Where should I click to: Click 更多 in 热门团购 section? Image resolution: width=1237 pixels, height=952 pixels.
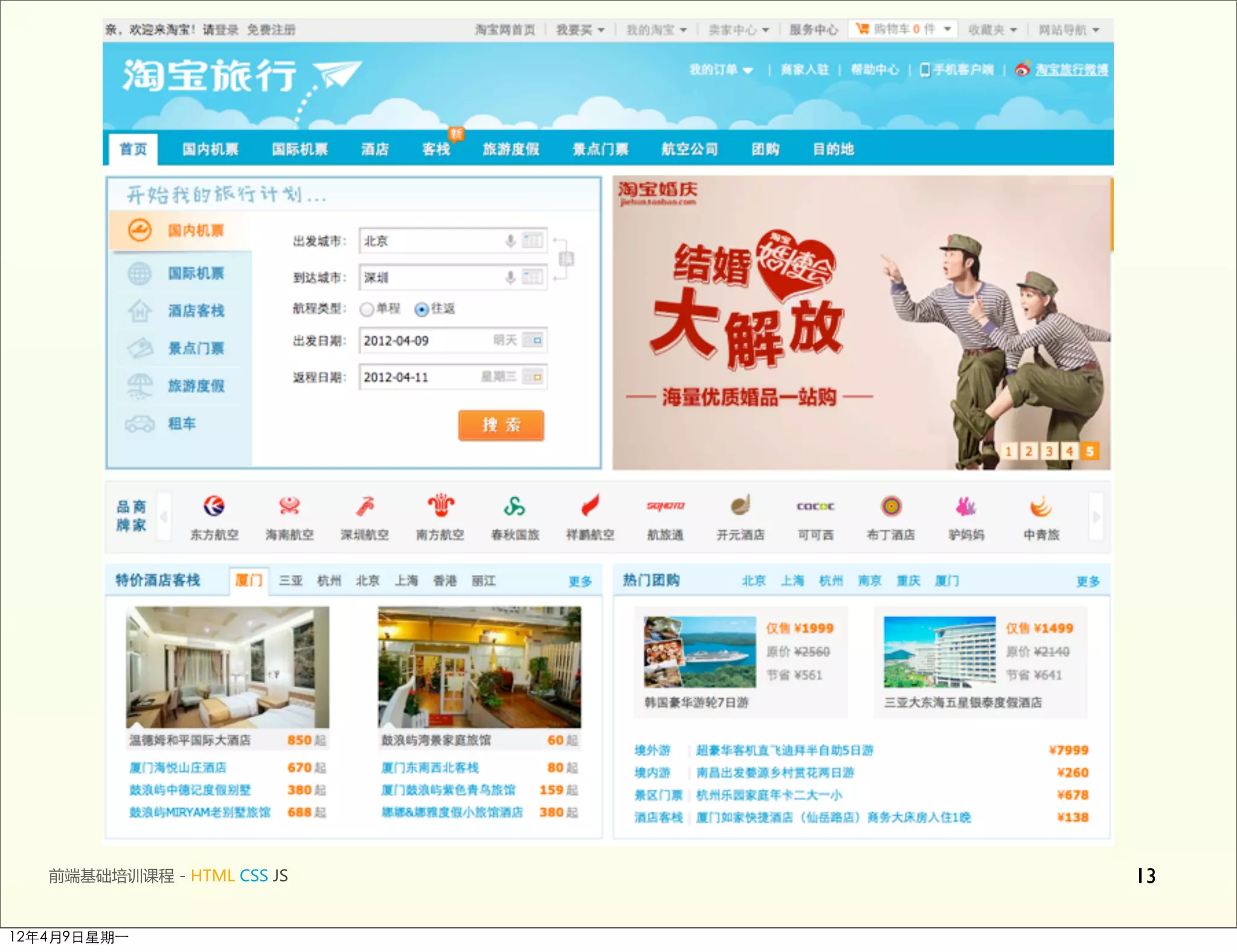click(x=1088, y=581)
